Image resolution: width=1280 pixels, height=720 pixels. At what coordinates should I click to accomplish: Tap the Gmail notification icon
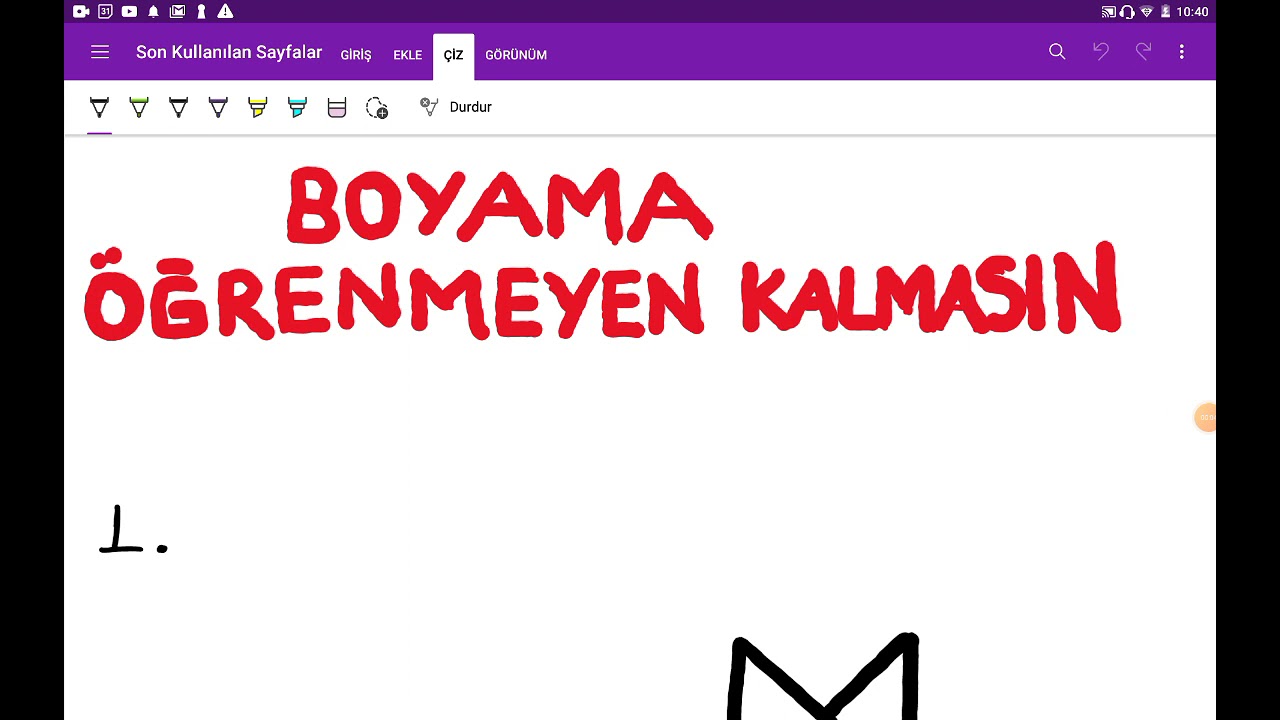[177, 12]
